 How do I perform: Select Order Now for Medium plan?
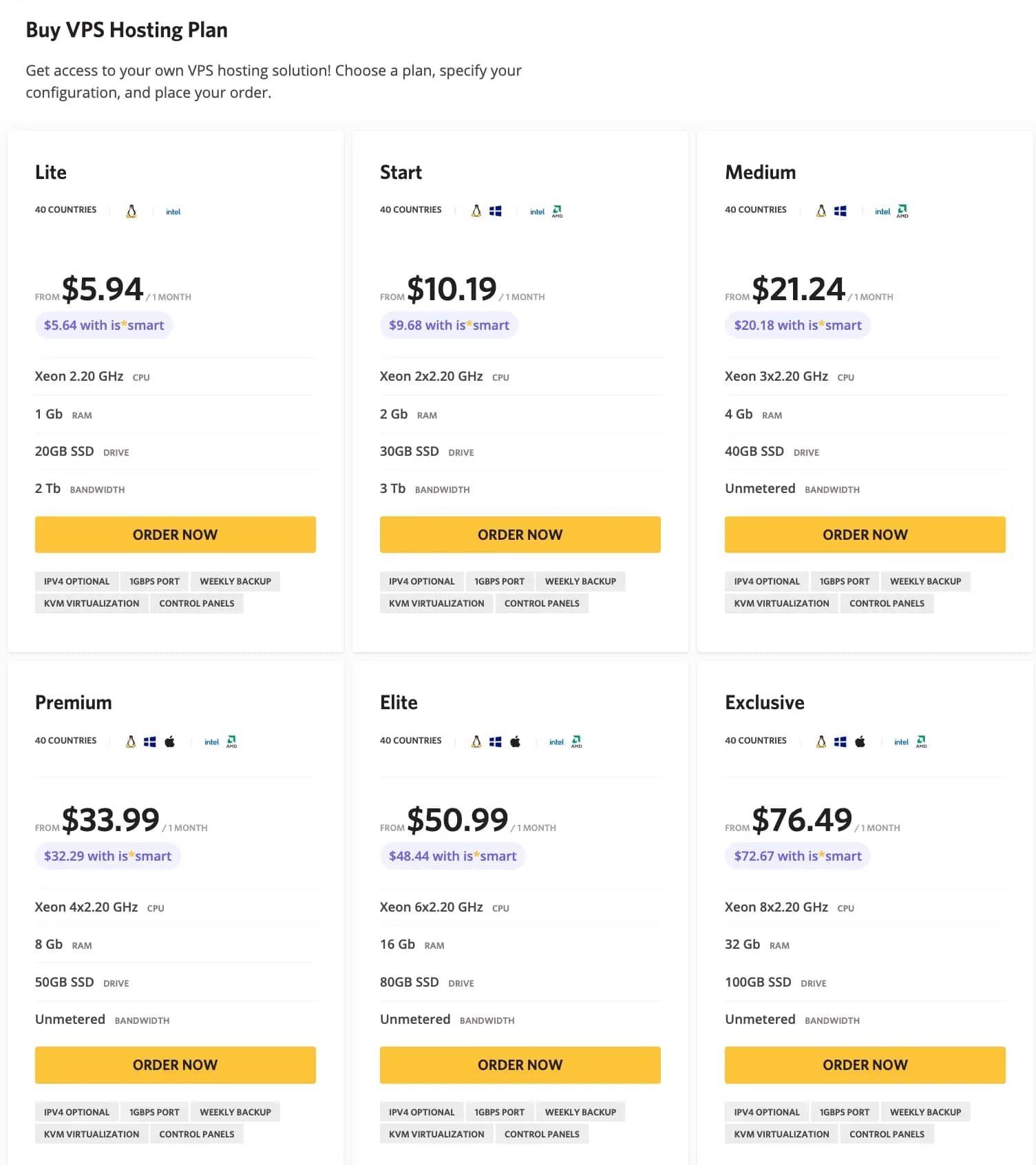[865, 534]
